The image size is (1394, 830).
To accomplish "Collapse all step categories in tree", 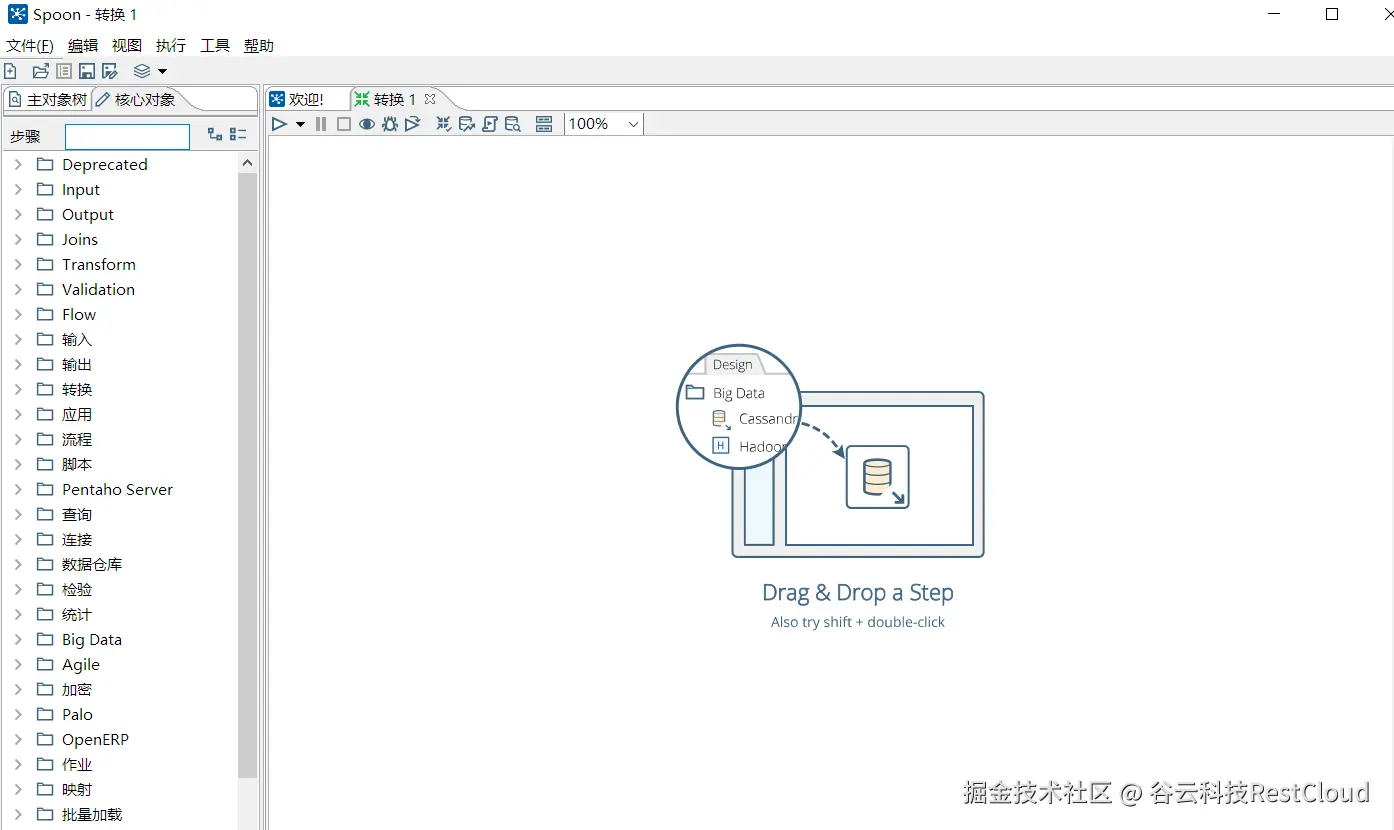I will 238,134.
